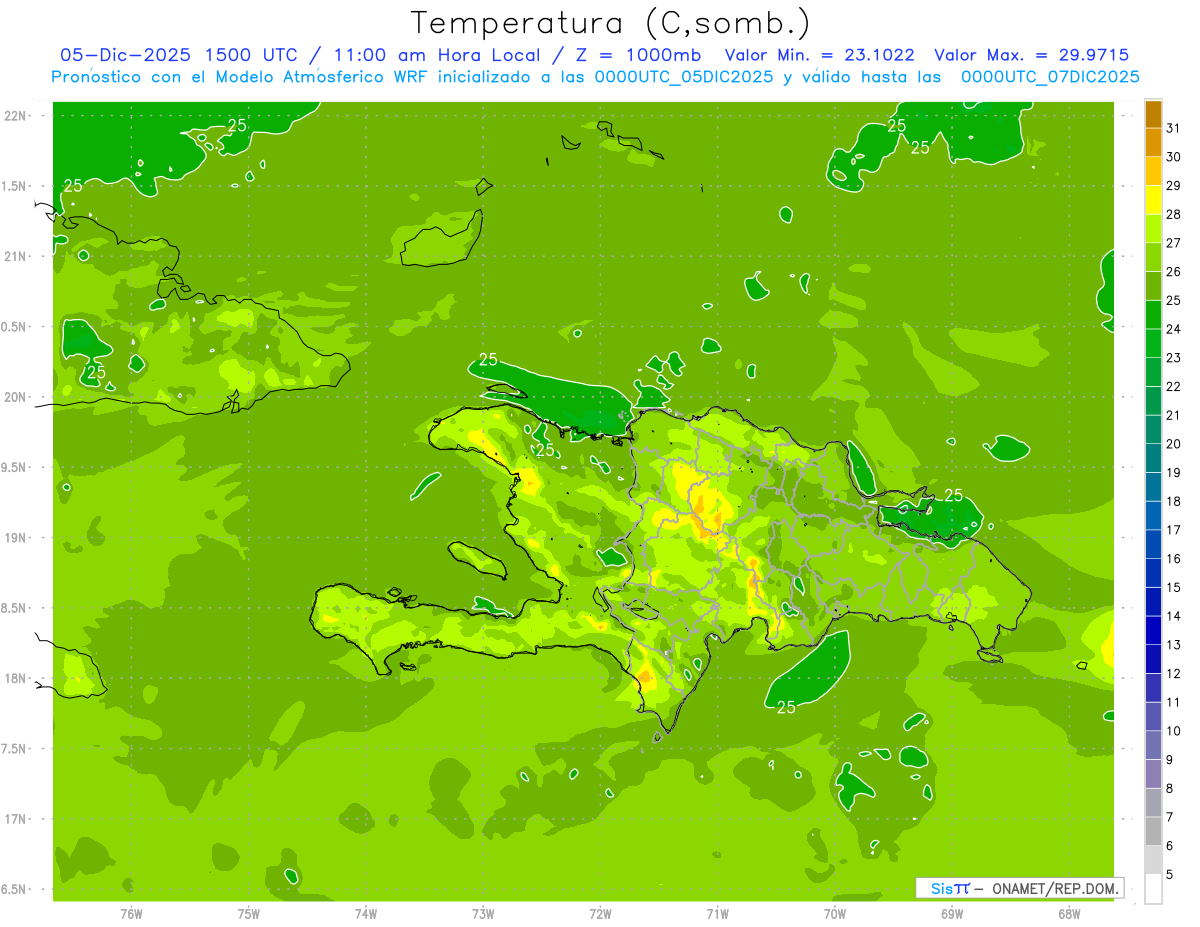Image resolution: width=1200 pixels, height=927 pixels.
Task: Click the '20N' latitude label
Action: [17, 397]
